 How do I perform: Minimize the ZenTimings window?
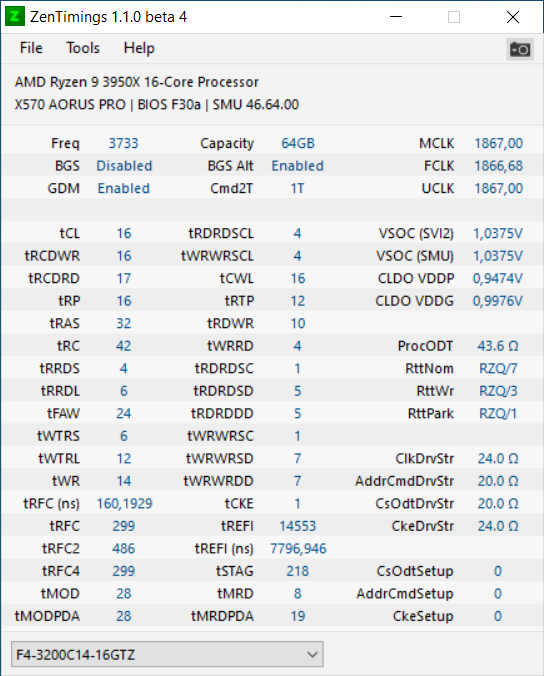[396, 17]
